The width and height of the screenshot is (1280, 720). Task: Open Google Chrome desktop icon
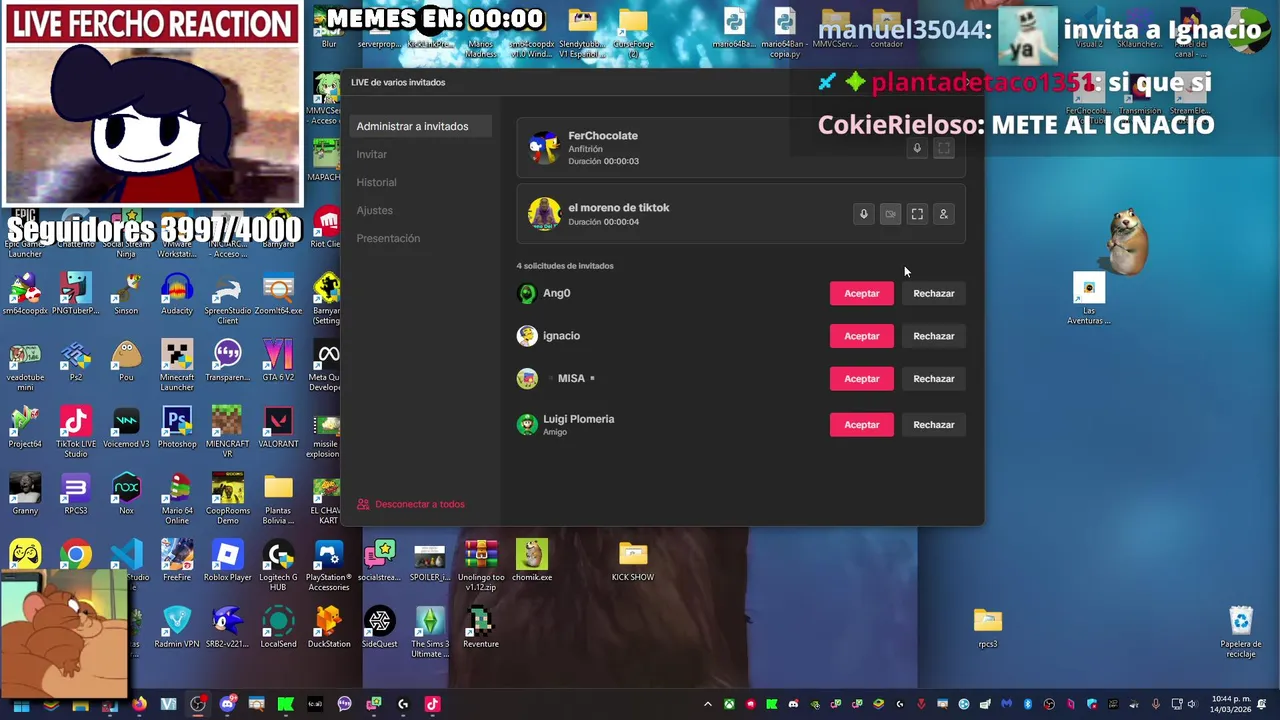(x=75, y=555)
